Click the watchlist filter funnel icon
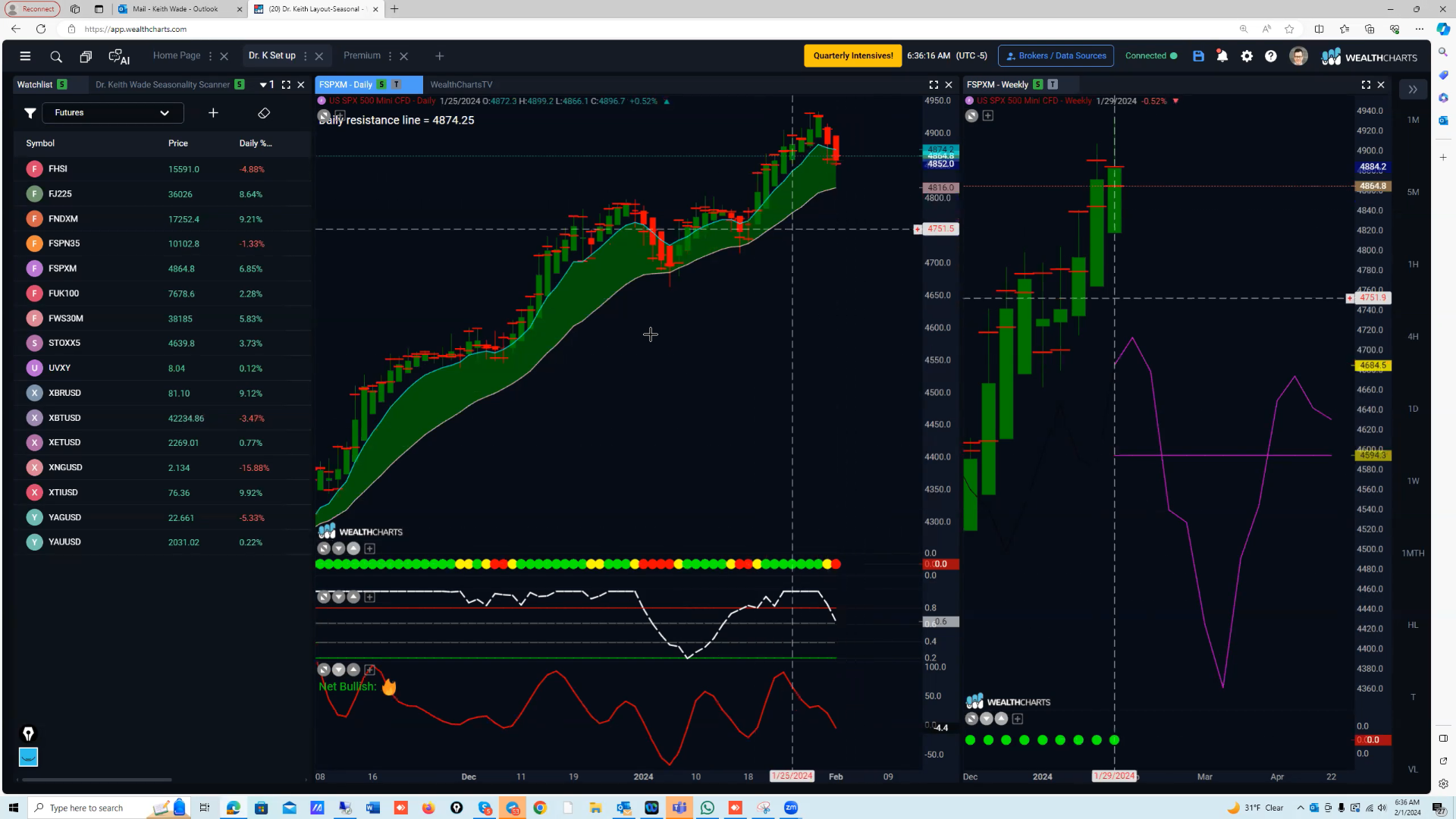Screen dimensions: 1456x819 (30, 113)
